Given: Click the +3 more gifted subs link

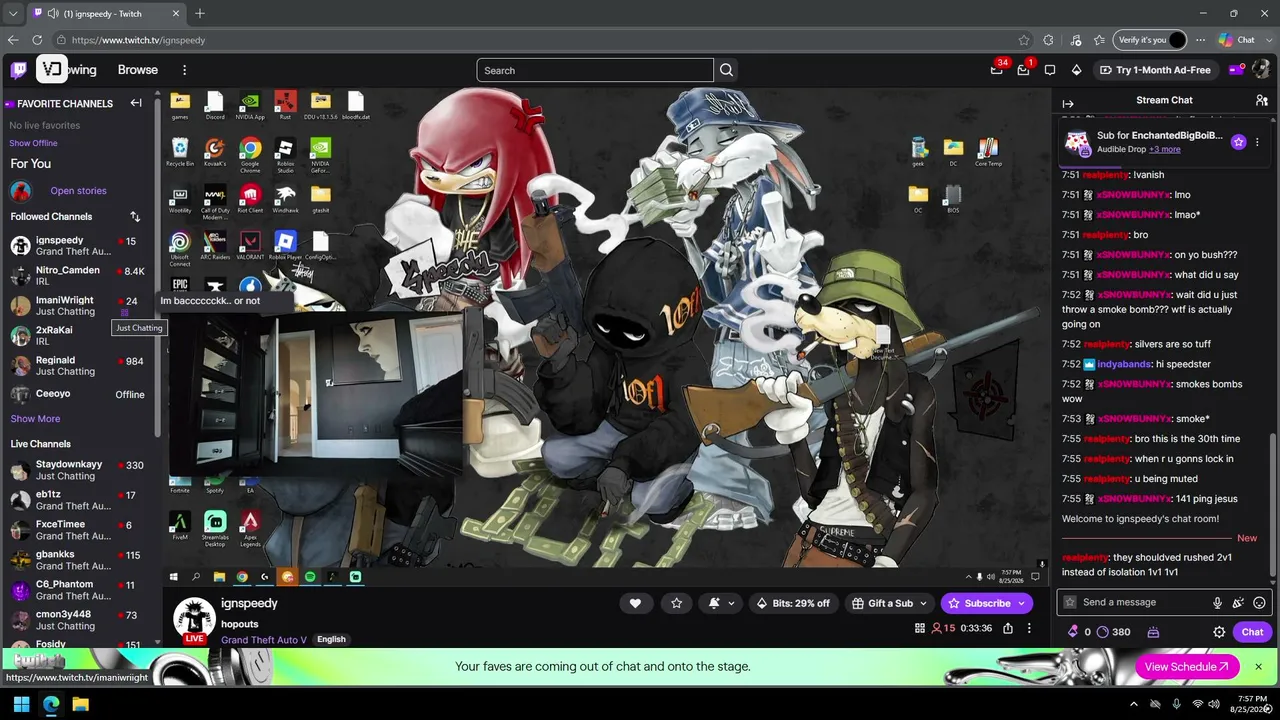Looking at the screenshot, I should [1164, 150].
